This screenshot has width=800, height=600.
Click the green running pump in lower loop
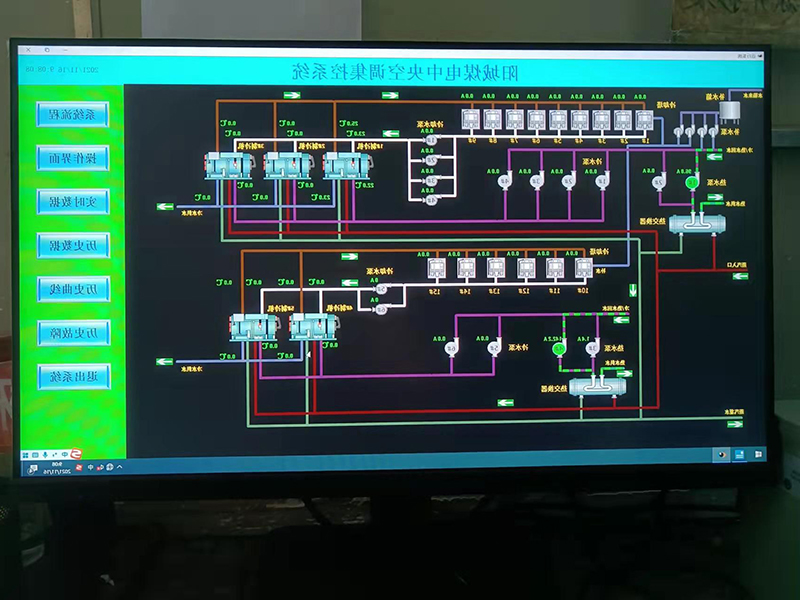[558, 348]
